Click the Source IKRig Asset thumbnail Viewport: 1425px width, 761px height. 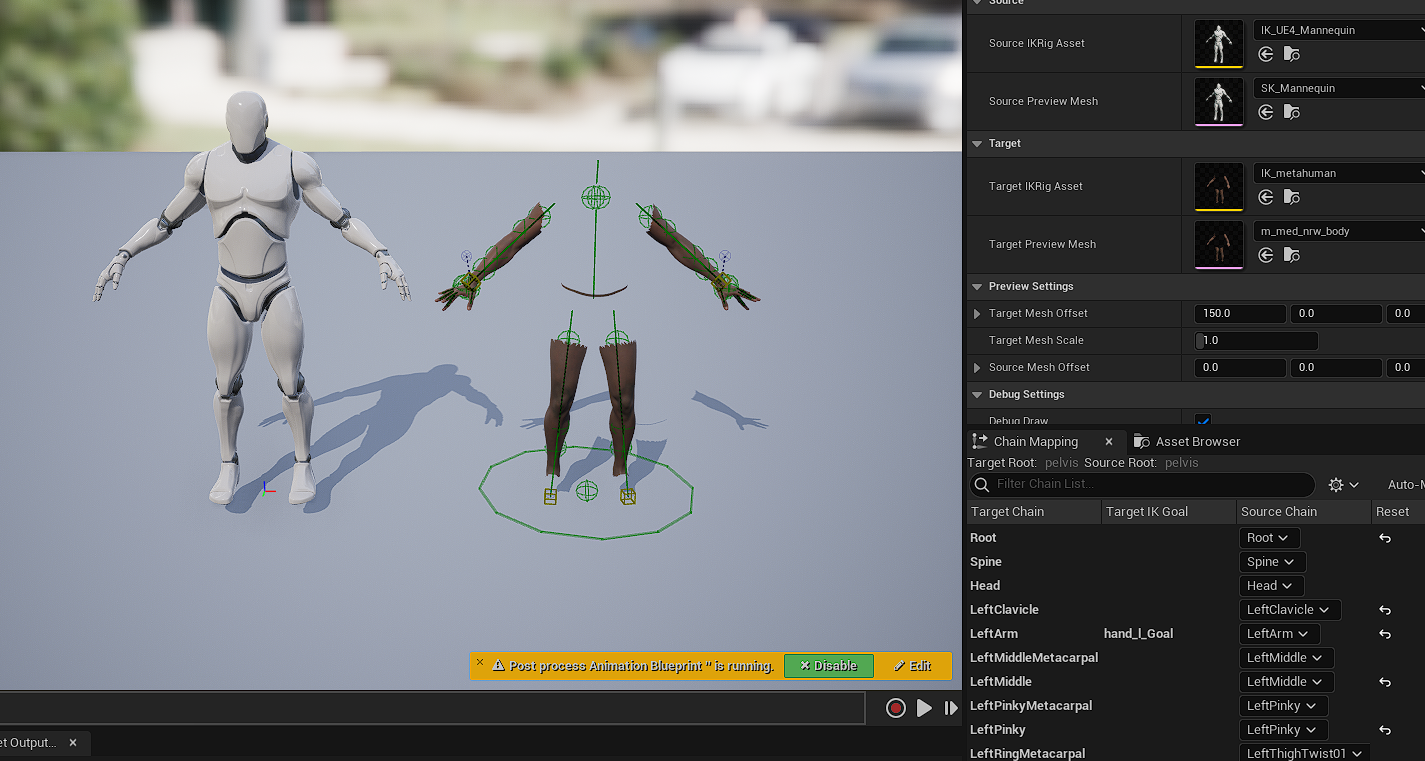1219,44
